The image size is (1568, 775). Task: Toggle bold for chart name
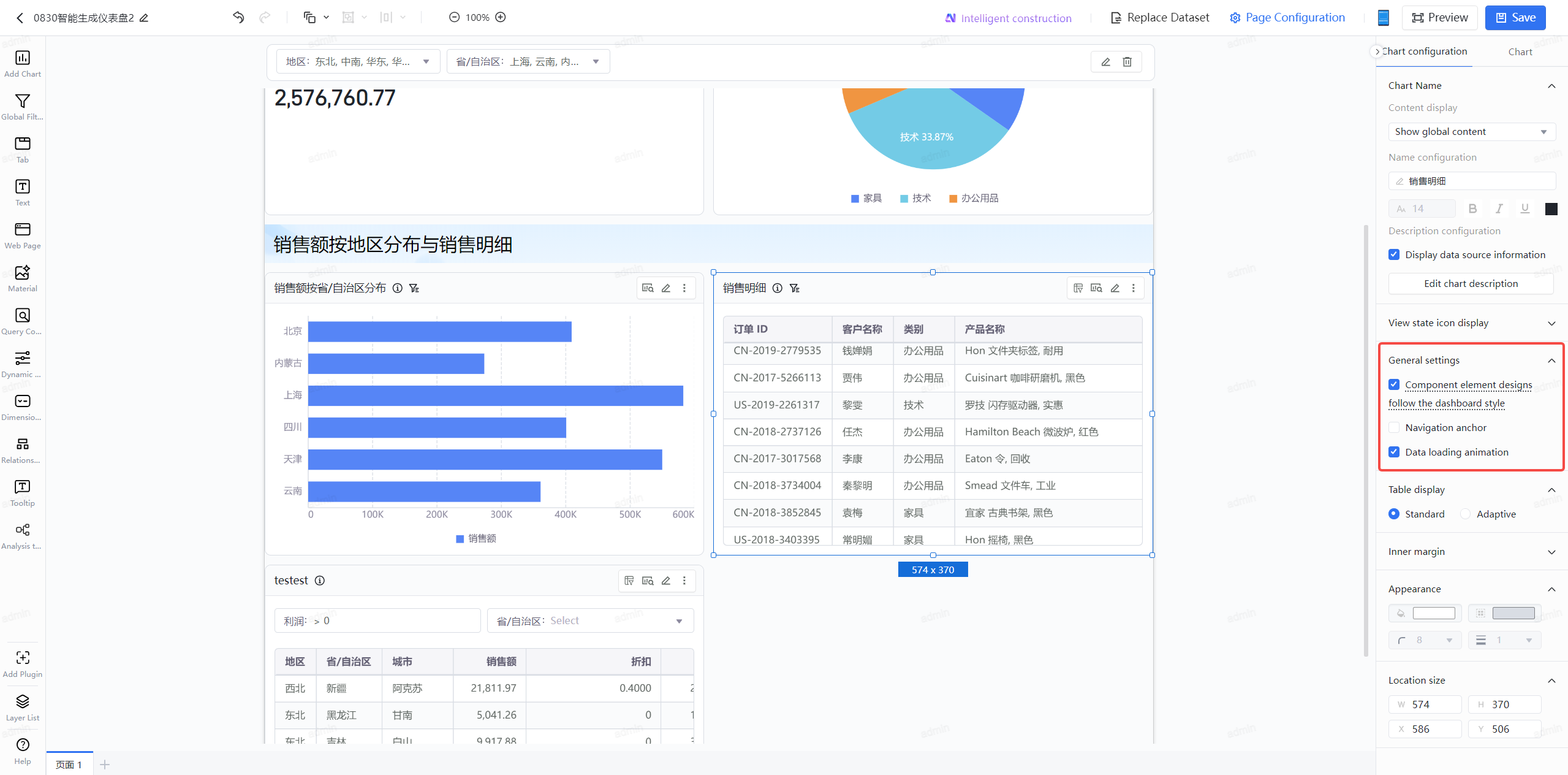(x=1472, y=209)
